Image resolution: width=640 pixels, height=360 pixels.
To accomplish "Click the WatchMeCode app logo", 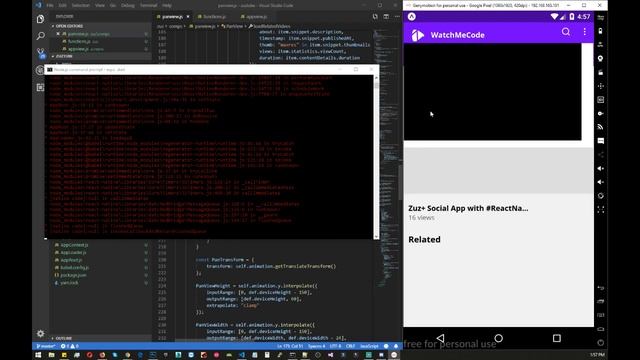I will point(417,35).
